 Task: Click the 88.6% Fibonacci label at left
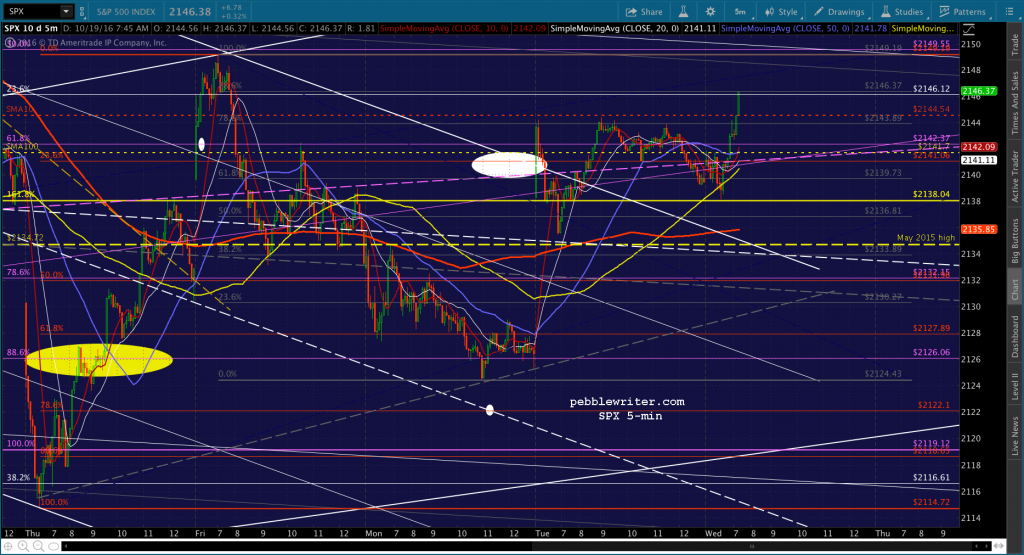[x=18, y=353]
